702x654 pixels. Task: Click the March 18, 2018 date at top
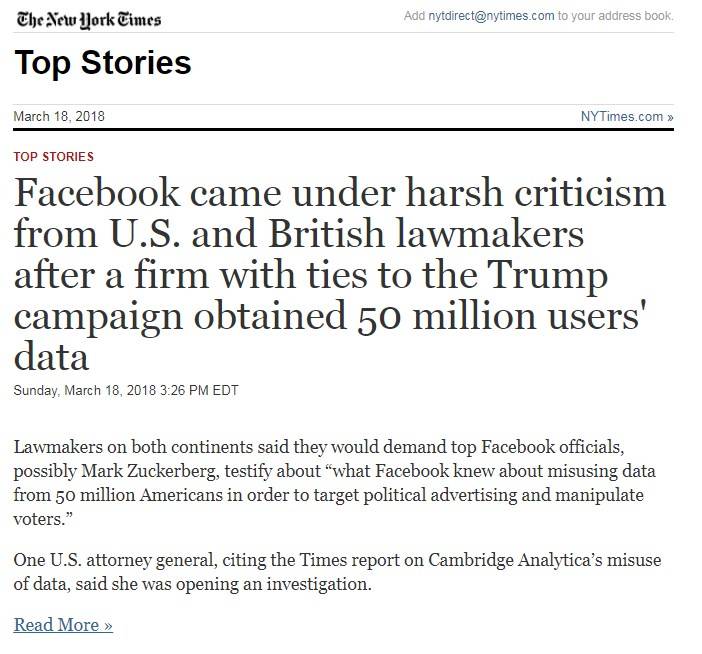coord(59,117)
